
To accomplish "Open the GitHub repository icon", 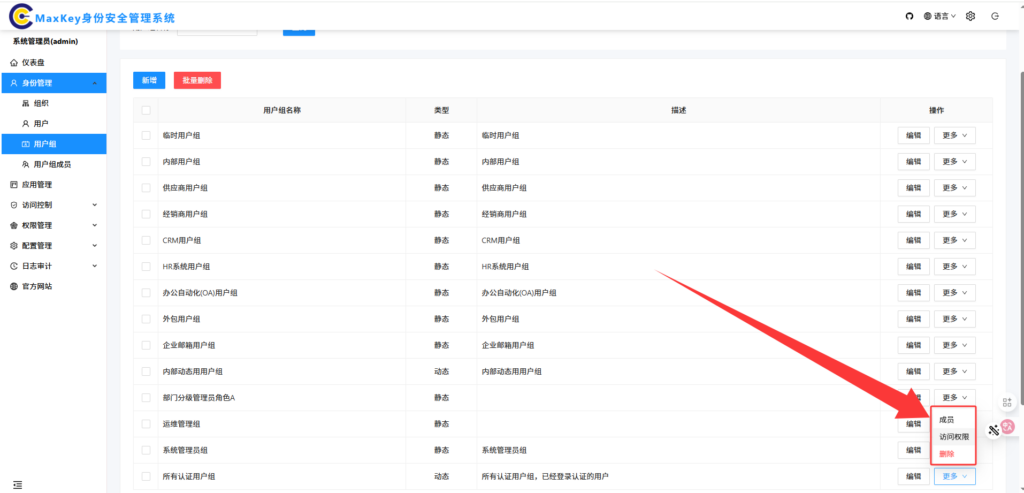I will click(x=909, y=16).
